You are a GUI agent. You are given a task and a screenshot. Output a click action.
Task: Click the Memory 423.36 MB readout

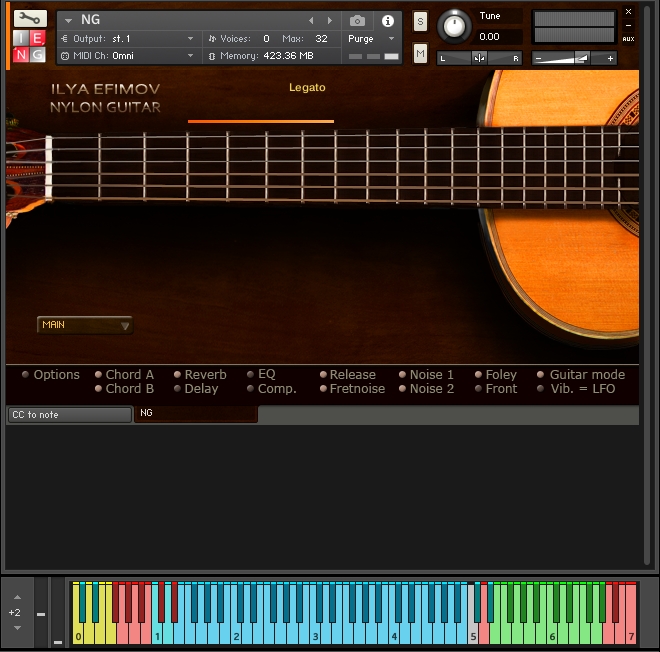[x=288, y=56]
